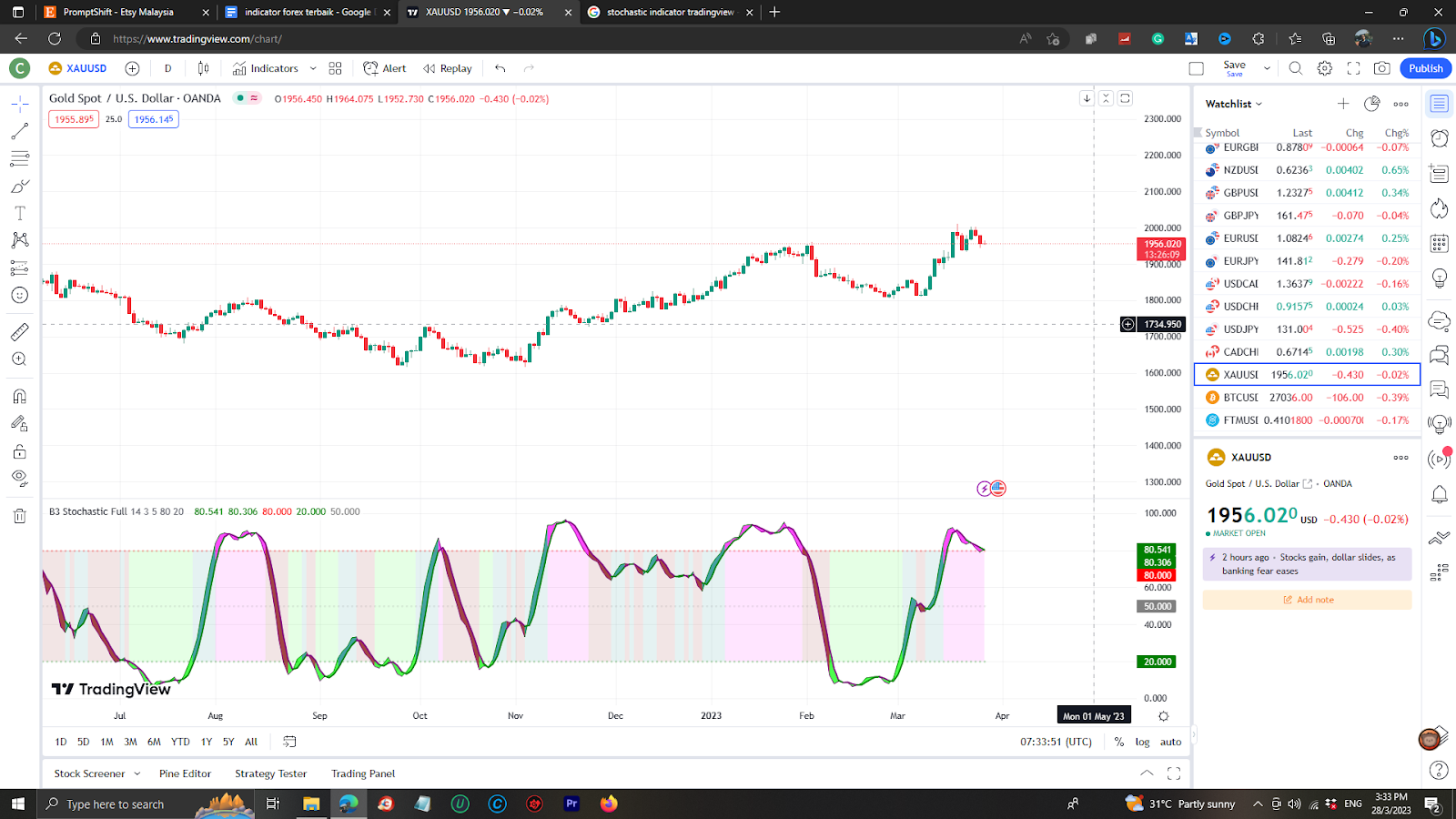
Task: Open the Indicators dialog
Action: point(266,68)
